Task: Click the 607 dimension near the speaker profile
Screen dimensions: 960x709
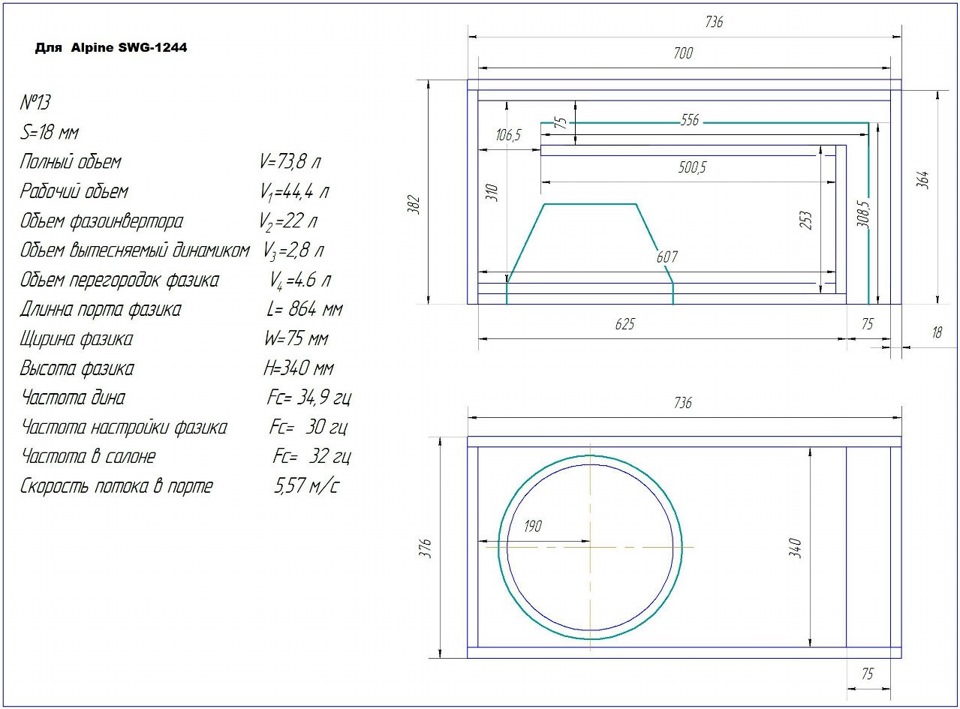Action: click(666, 257)
